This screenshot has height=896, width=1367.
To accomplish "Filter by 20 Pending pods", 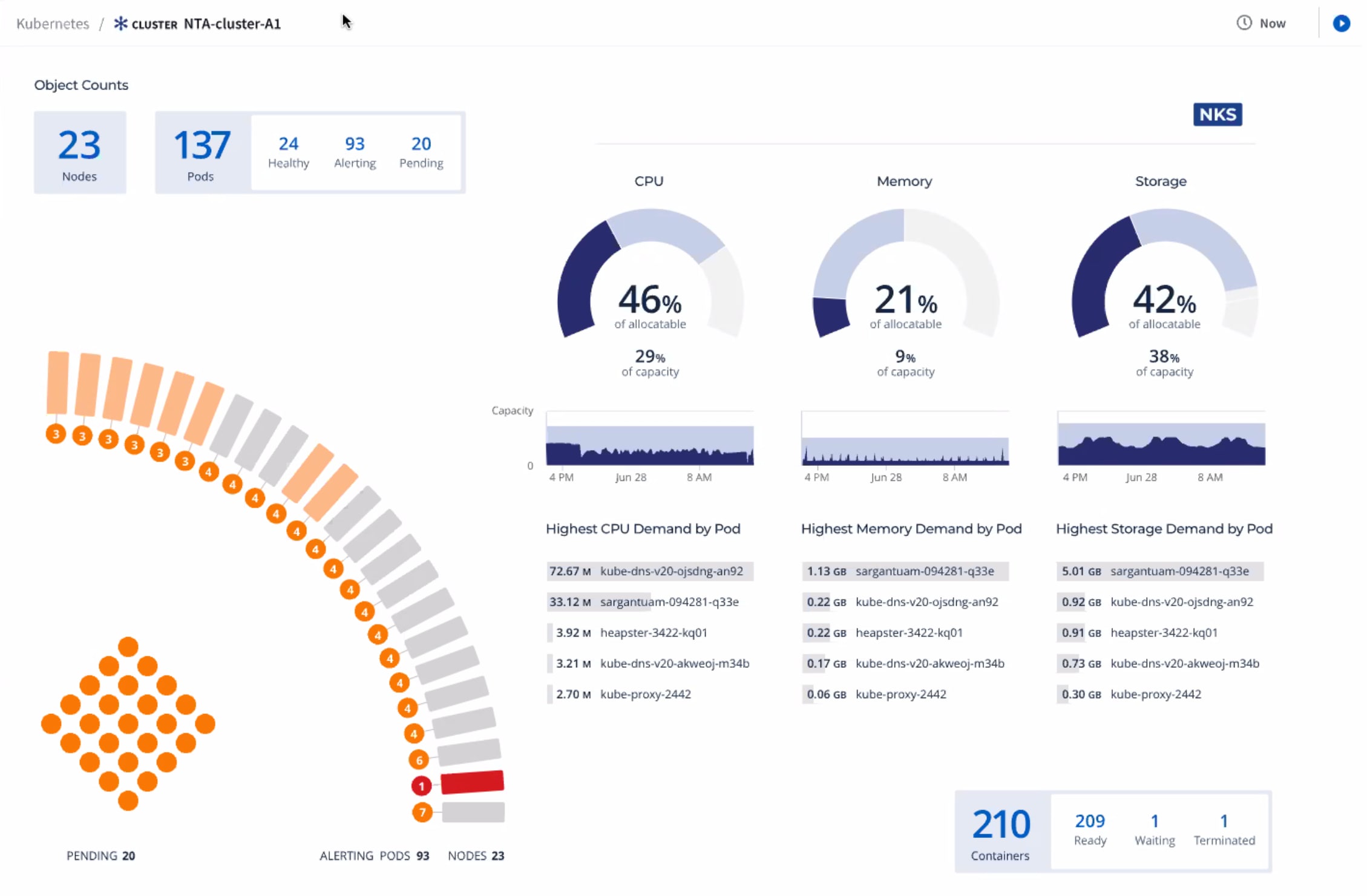I will pos(421,152).
